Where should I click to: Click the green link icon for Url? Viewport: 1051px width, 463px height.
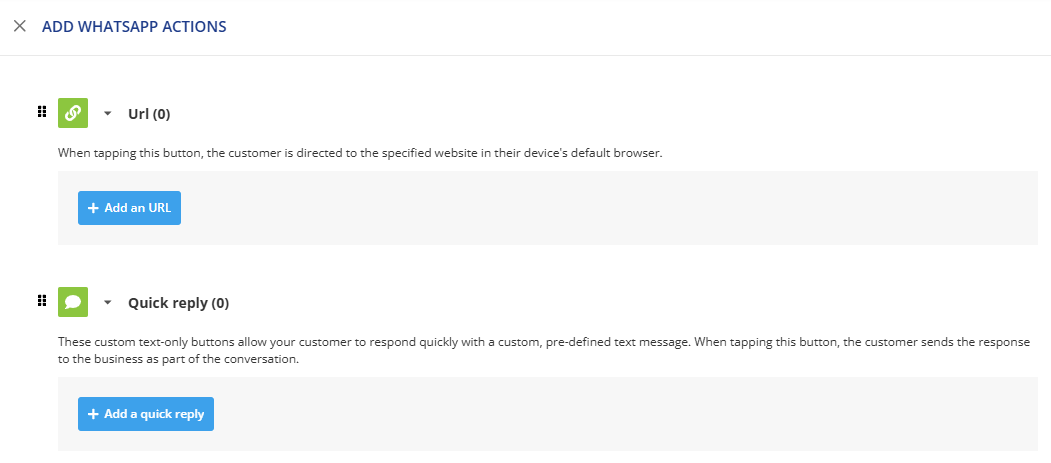pyautogui.click(x=73, y=113)
